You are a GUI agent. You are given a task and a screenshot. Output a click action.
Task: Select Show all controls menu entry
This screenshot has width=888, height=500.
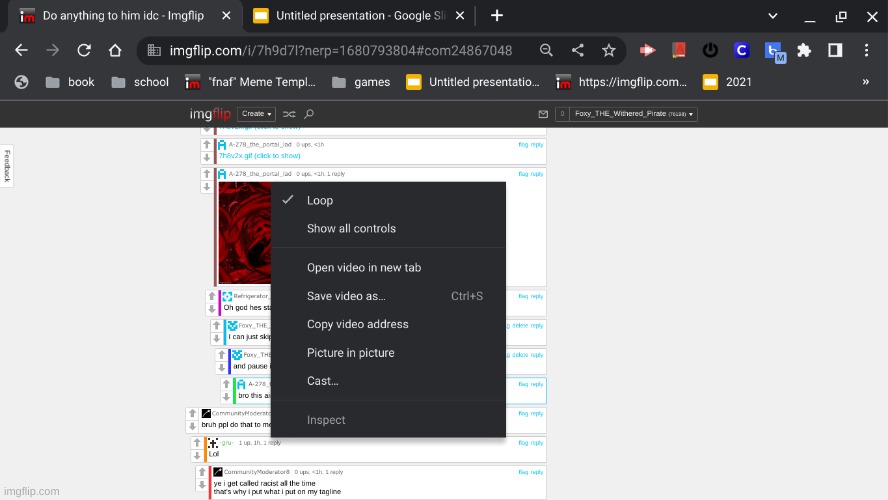(388, 229)
